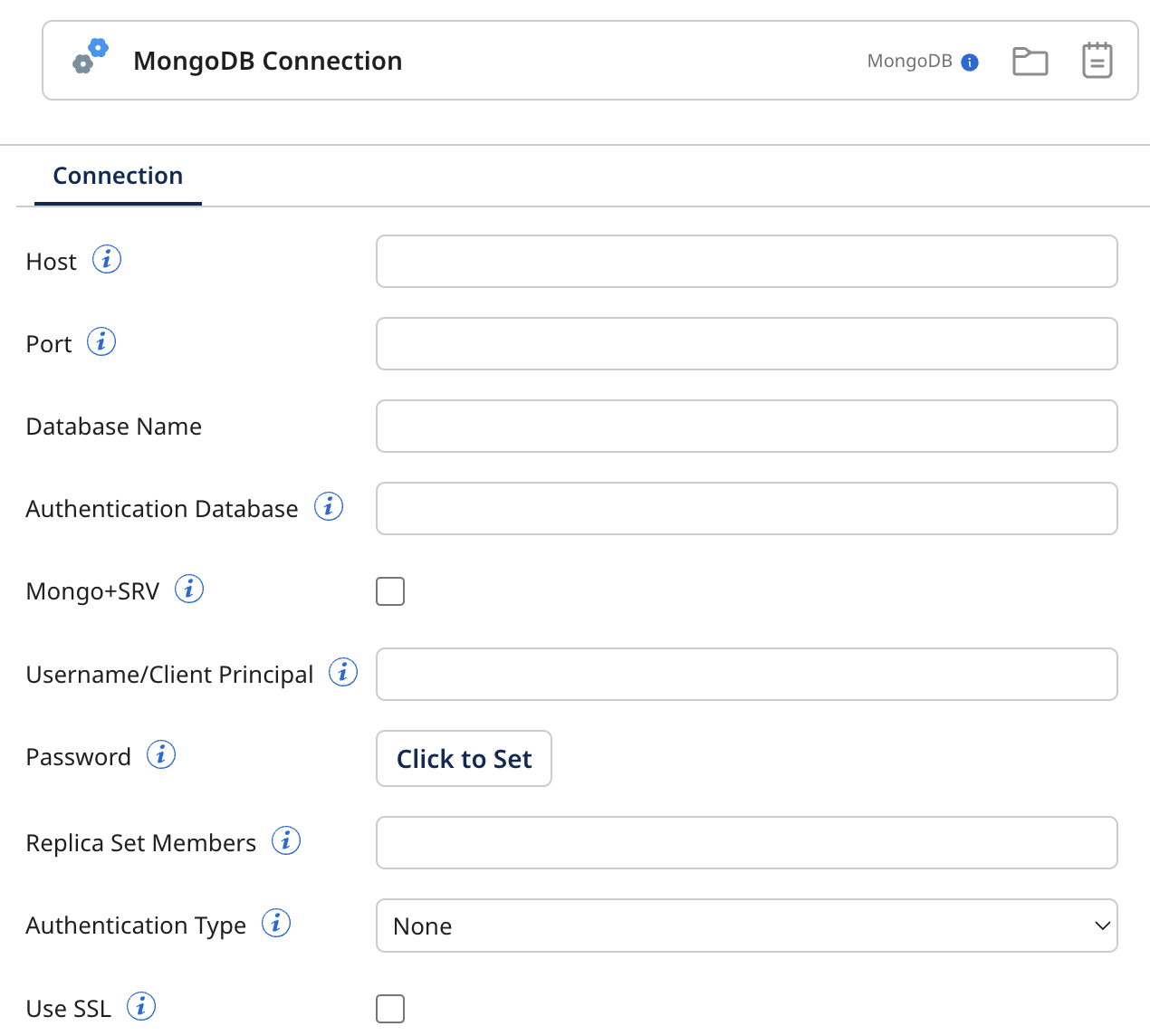Click the MongoDB Connection gear icon
Viewport: 1150px width, 1036px height.
tap(90, 57)
